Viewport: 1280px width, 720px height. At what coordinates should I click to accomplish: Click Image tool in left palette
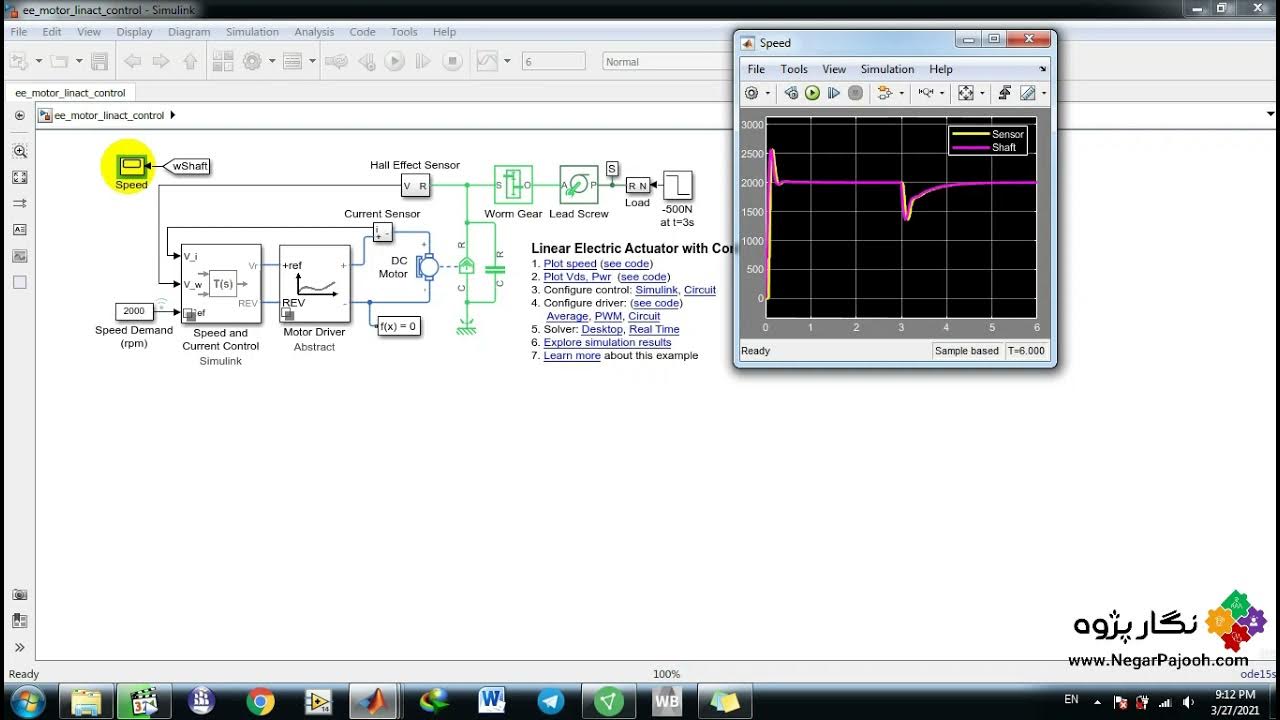point(19,255)
